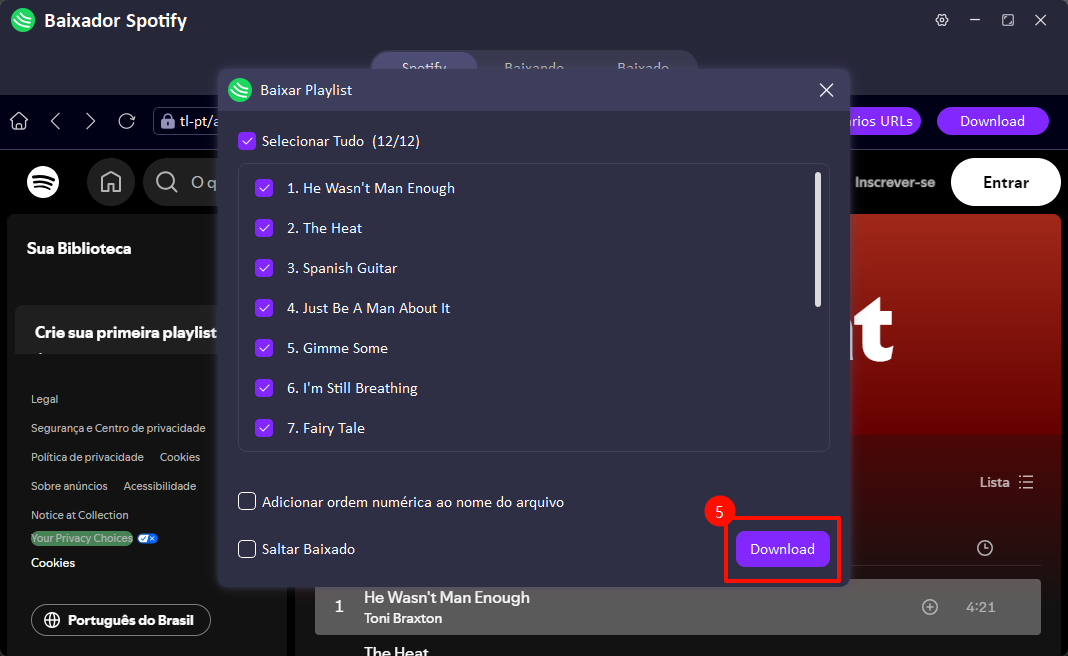Open Português do Brasil language selector

pyautogui.click(x=121, y=620)
